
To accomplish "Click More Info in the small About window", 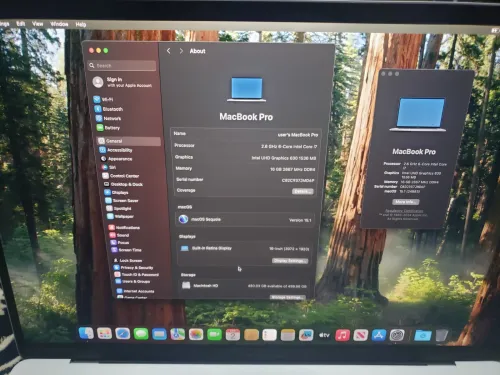I will coord(405,202).
